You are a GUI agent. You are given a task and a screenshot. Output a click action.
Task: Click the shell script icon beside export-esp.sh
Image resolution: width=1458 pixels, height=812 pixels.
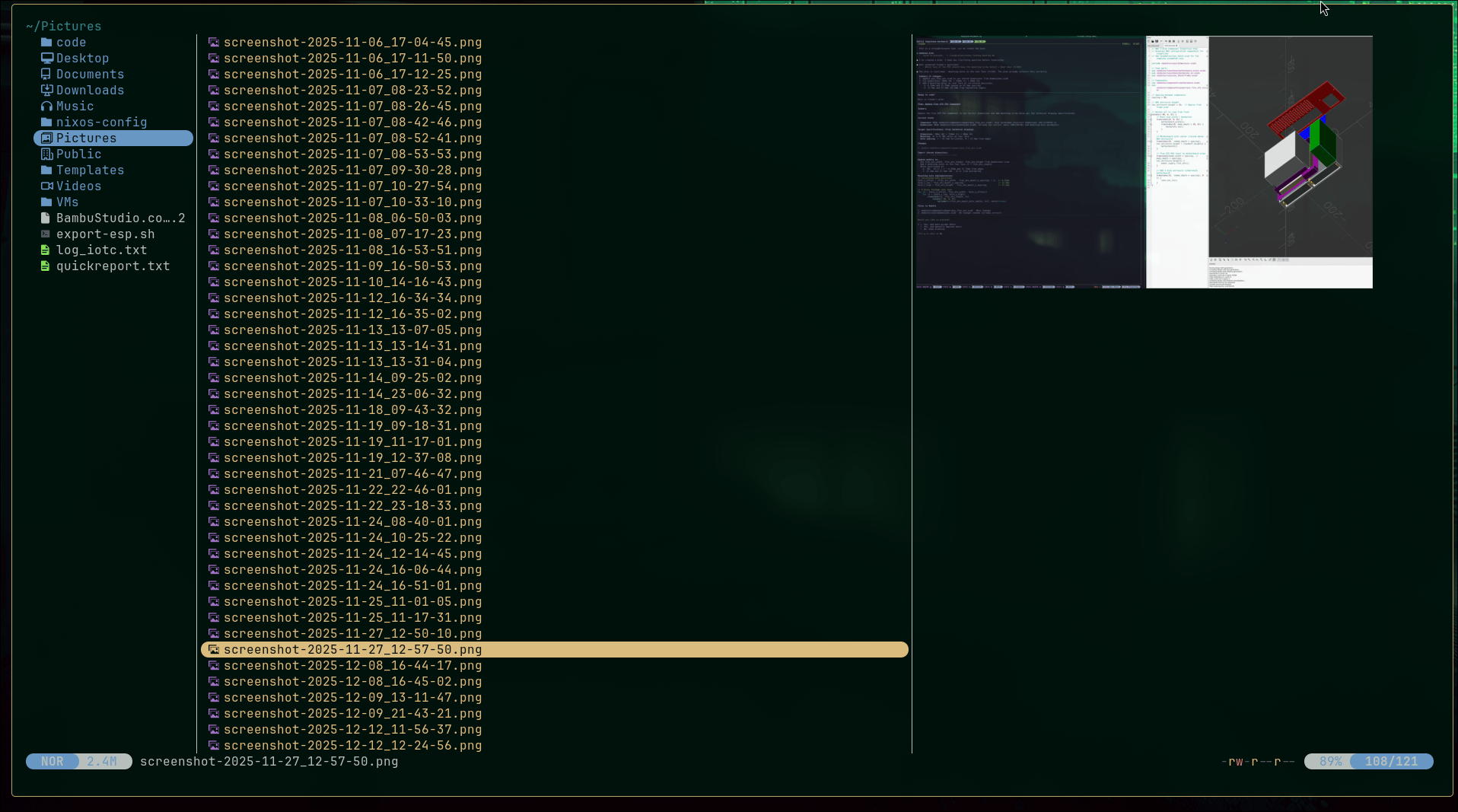pyautogui.click(x=46, y=234)
